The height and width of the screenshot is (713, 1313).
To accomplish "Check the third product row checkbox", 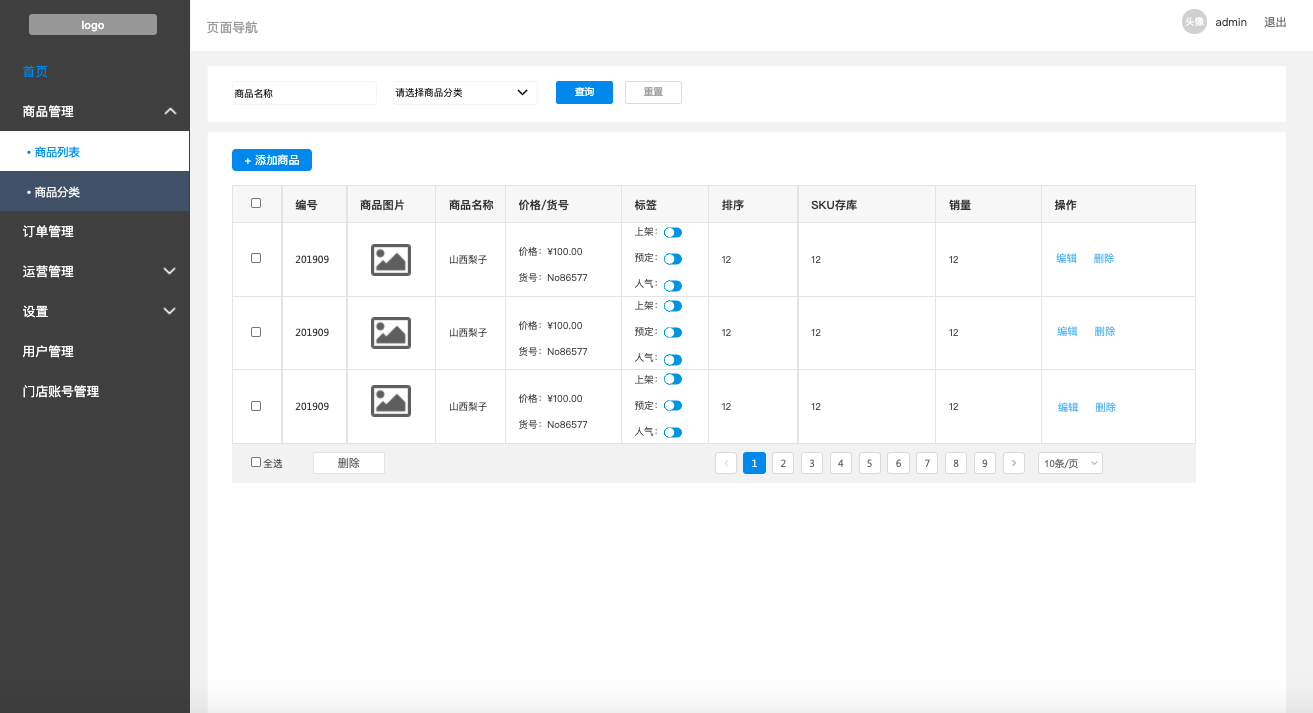I will coord(256,406).
